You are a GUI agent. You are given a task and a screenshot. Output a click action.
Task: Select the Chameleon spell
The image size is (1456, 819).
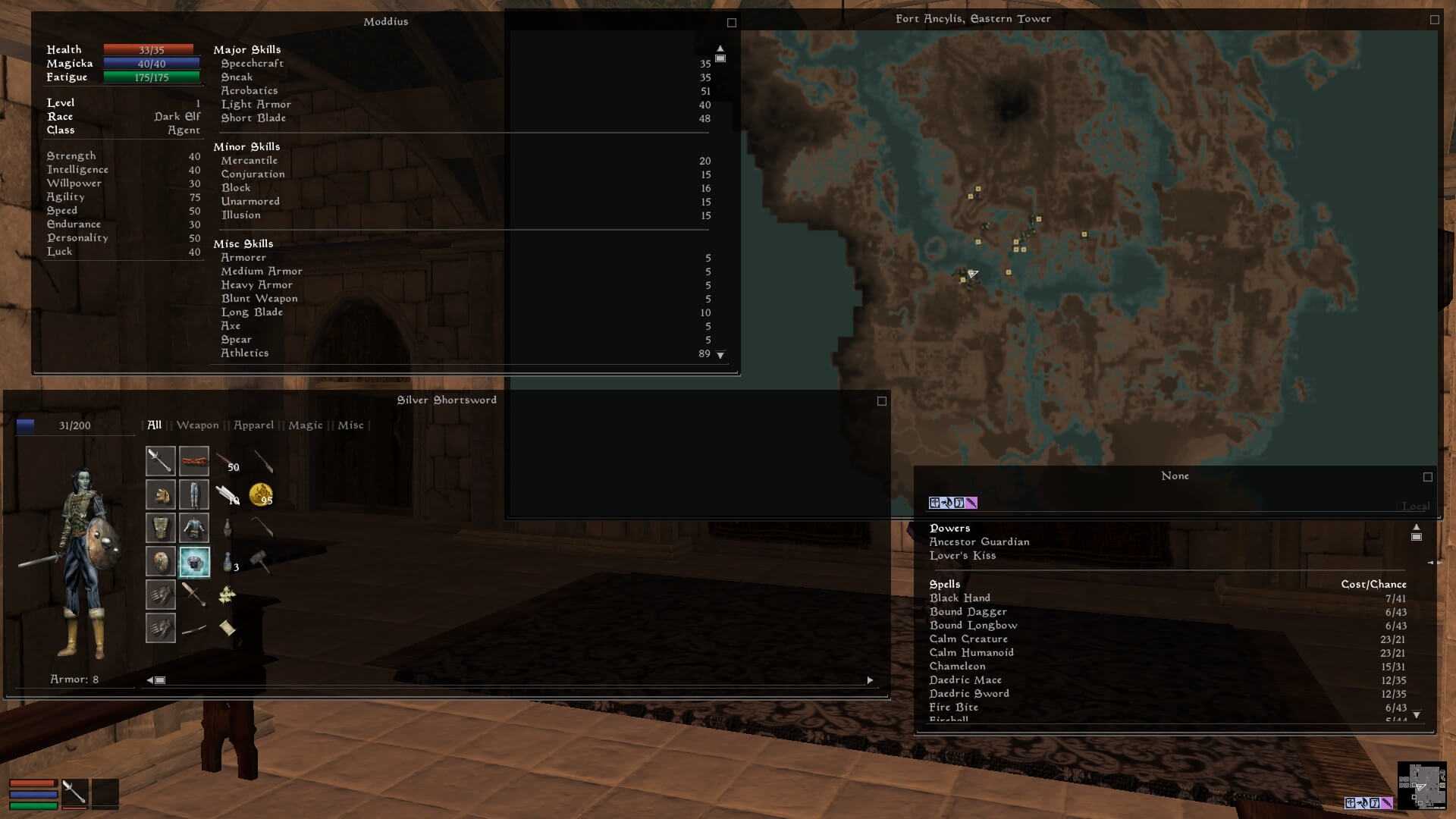(x=957, y=666)
